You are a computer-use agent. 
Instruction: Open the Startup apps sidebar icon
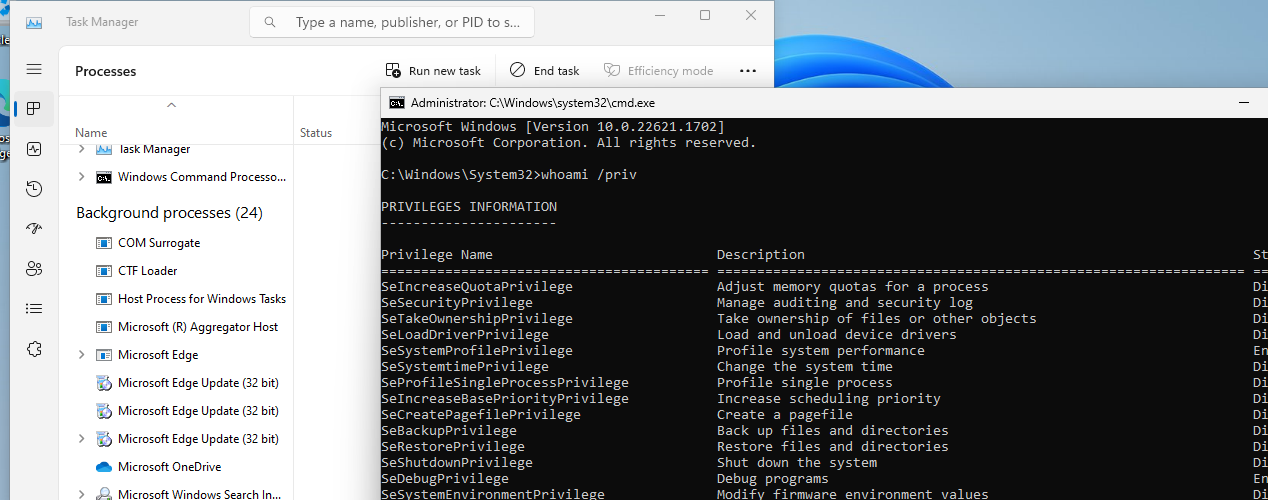pos(34,229)
